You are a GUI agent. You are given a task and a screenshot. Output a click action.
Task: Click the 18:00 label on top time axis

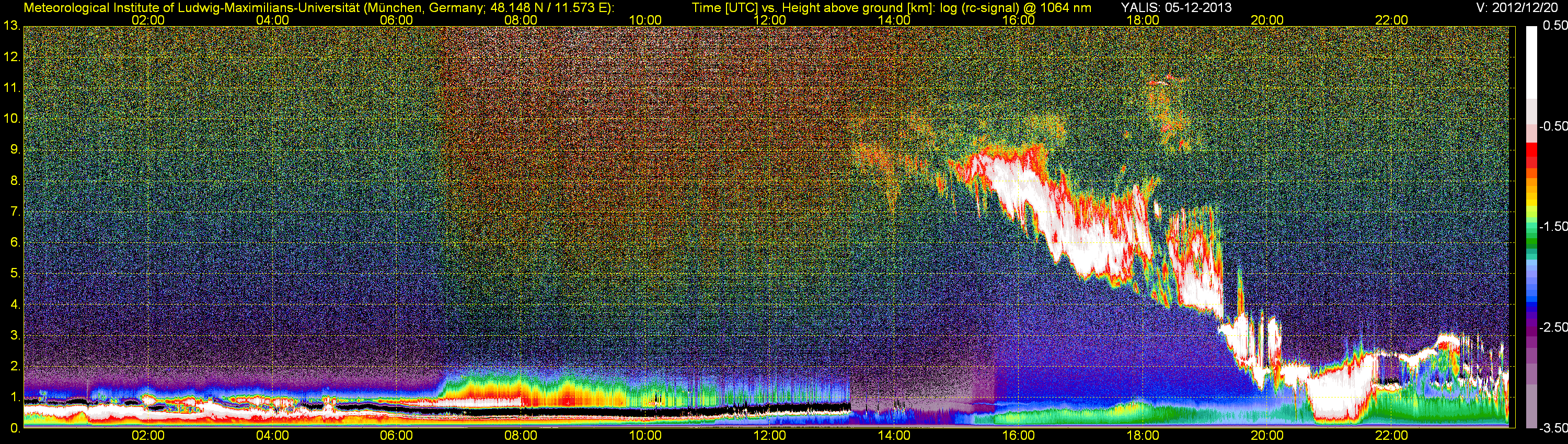pos(1143,20)
